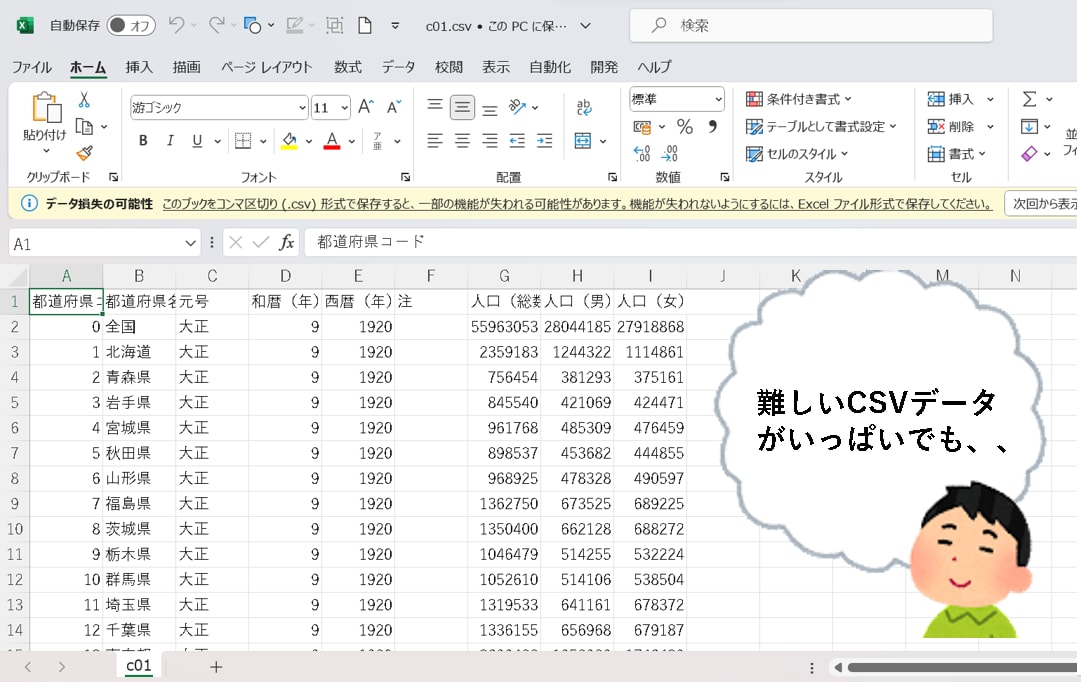This screenshot has height=682, width=1081.
Task: Open the quick access toolbar customize arrow
Action: (x=395, y=26)
